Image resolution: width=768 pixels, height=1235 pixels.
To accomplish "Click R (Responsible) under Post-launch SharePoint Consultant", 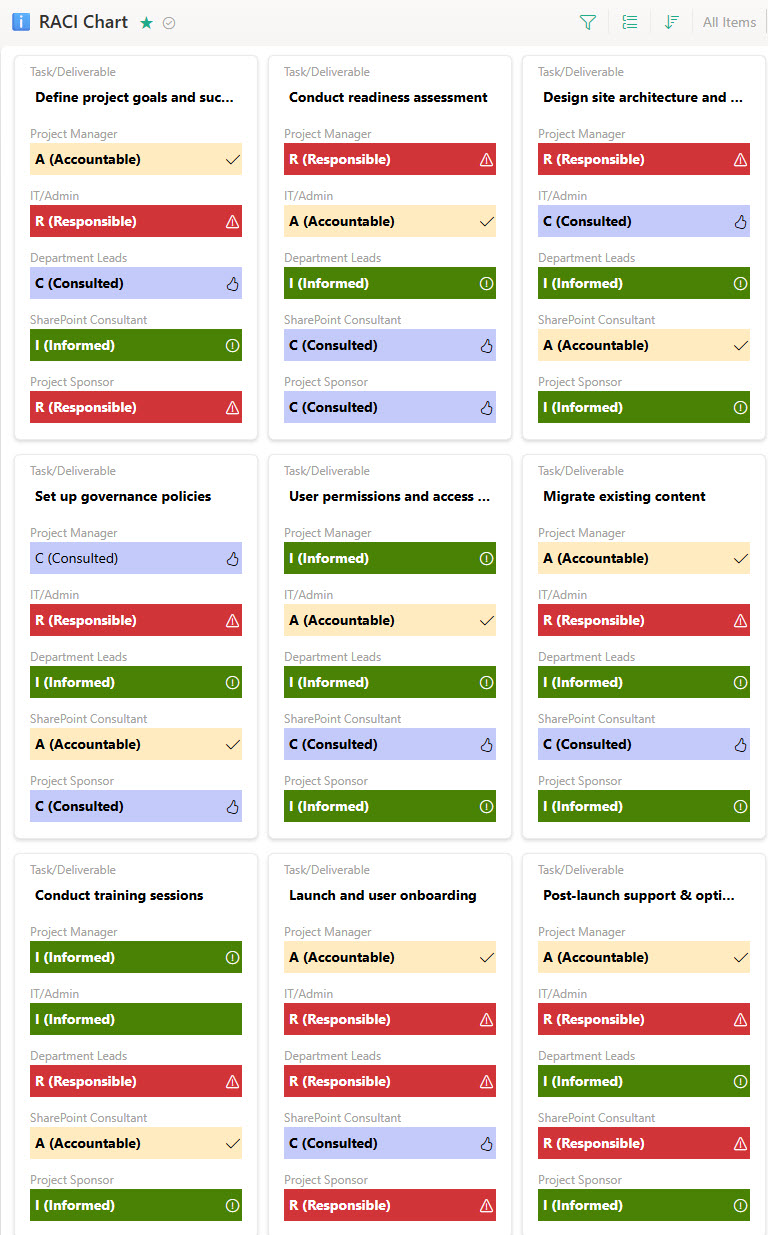I will coord(644,1143).
